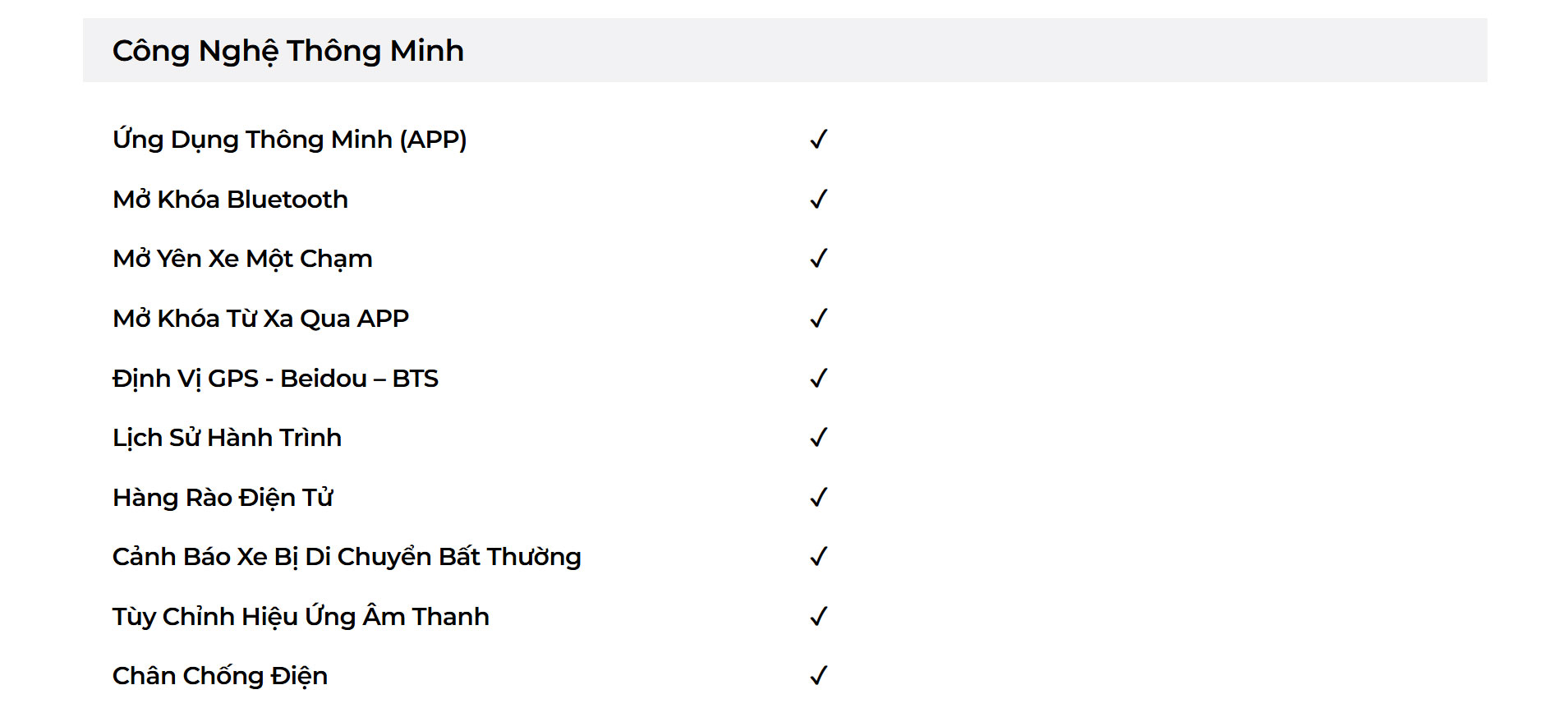
Task: Select the Mở Khóa Từ Xa Qua APP text
Action: point(261,319)
